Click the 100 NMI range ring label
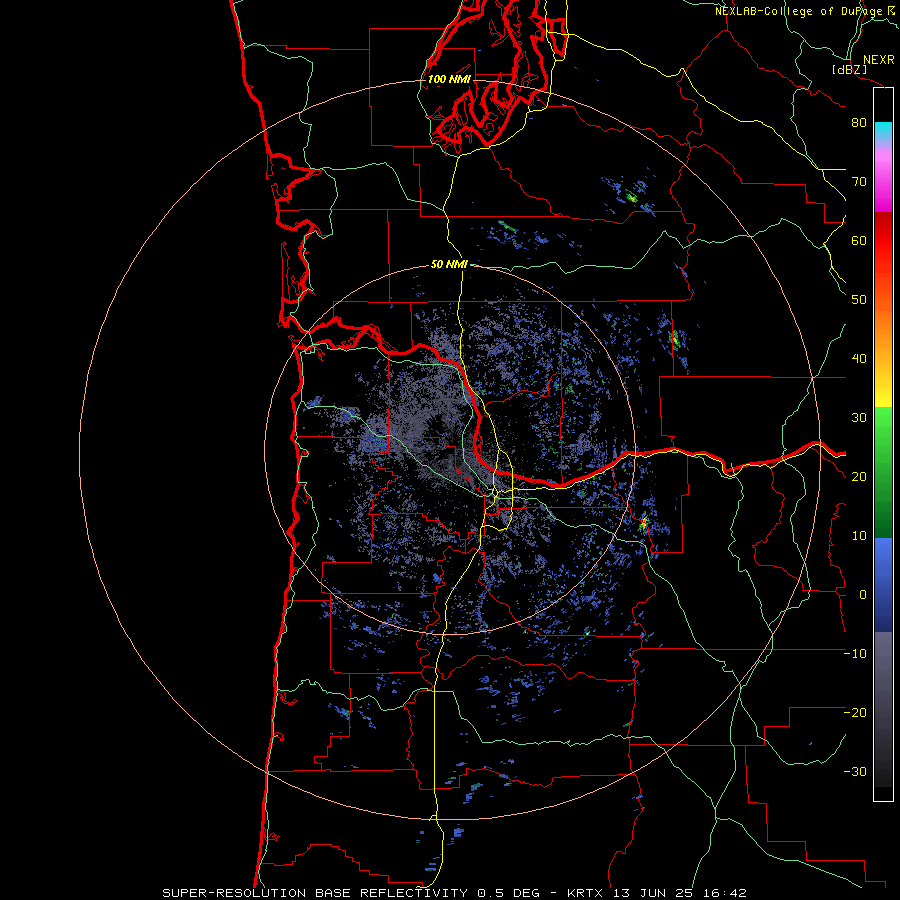This screenshot has height=900, width=900. click(449, 79)
